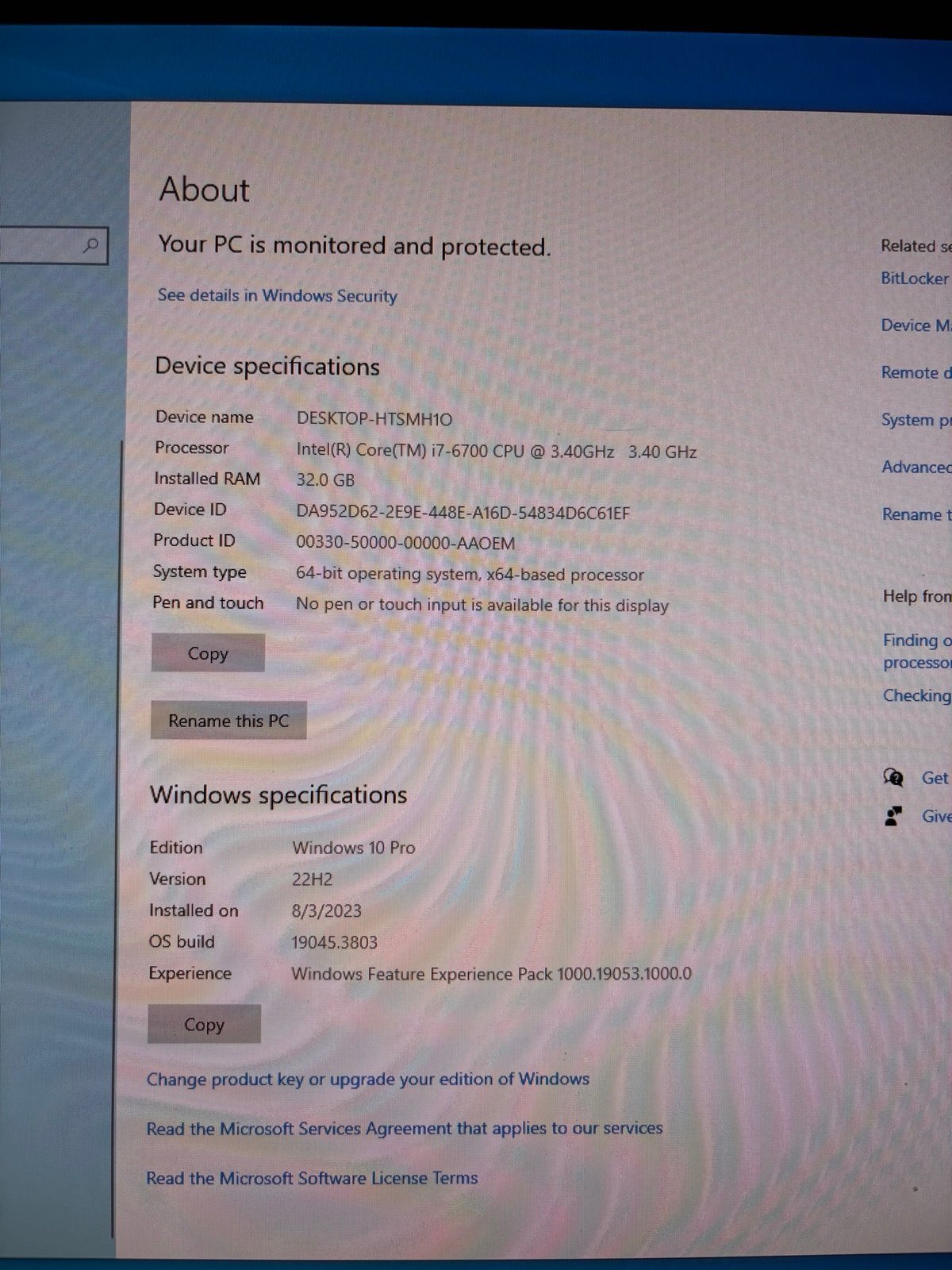Click the Rename this PC button
Screen dimensions: 952x1270
(x=228, y=721)
